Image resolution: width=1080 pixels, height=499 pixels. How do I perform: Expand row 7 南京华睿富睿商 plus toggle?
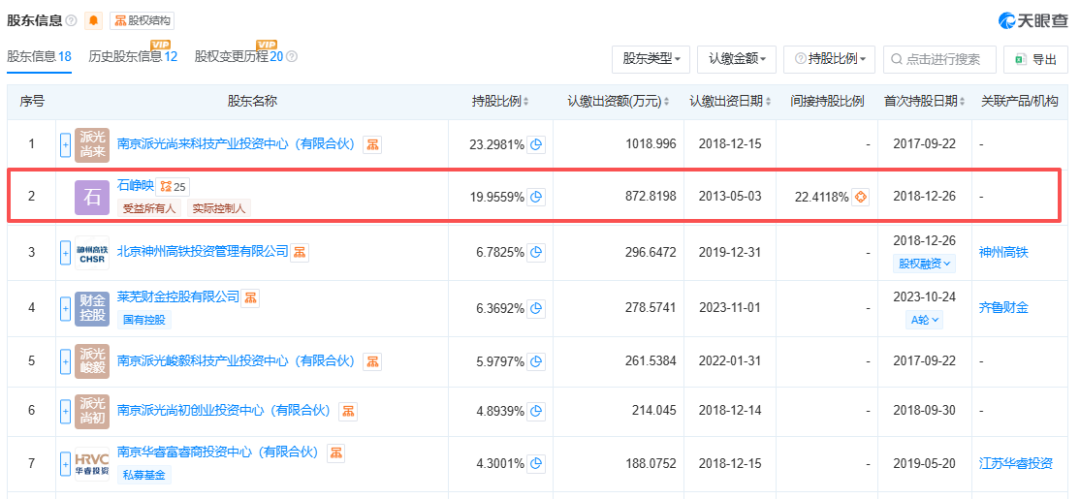tap(66, 464)
